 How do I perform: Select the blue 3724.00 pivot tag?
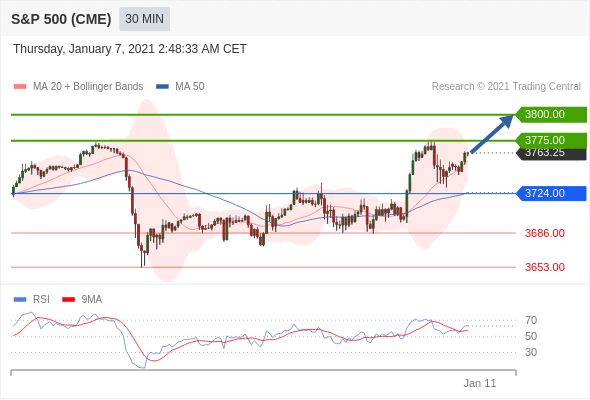click(x=551, y=193)
